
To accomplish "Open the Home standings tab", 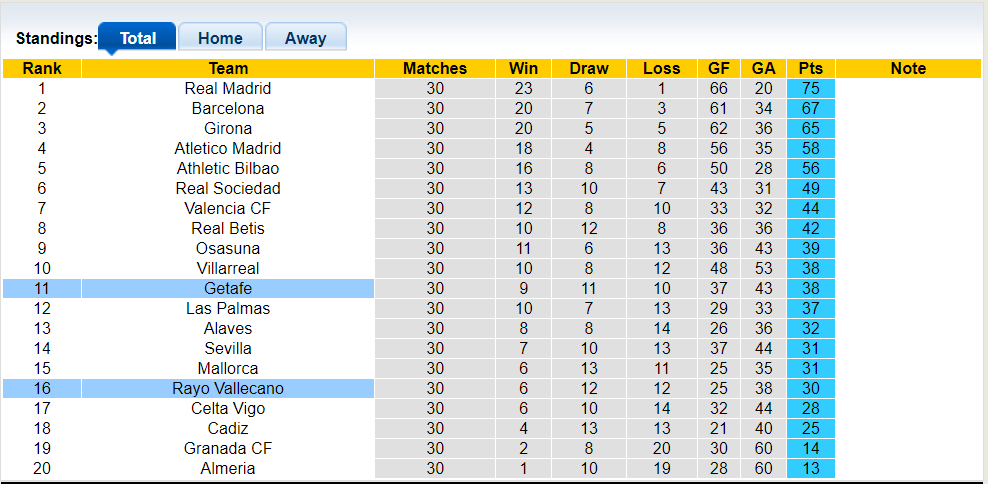I will 220,38.
